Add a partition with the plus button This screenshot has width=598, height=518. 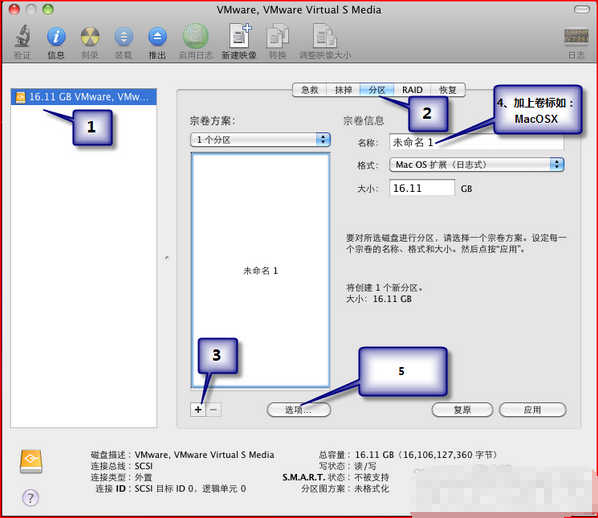point(198,410)
